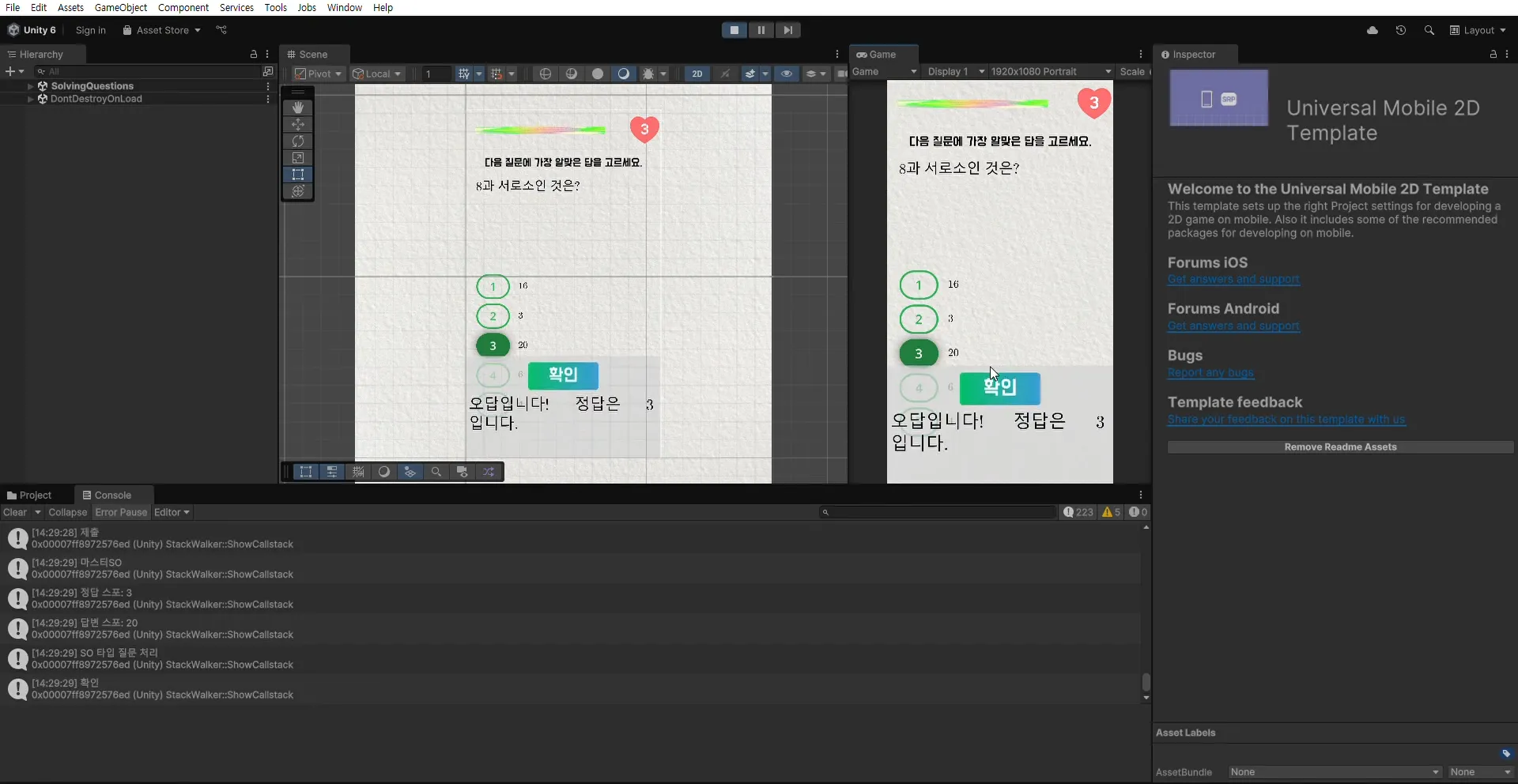Open the Display 1 dropdown
Image resolution: width=1518 pixels, height=784 pixels.
click(955, 71)
